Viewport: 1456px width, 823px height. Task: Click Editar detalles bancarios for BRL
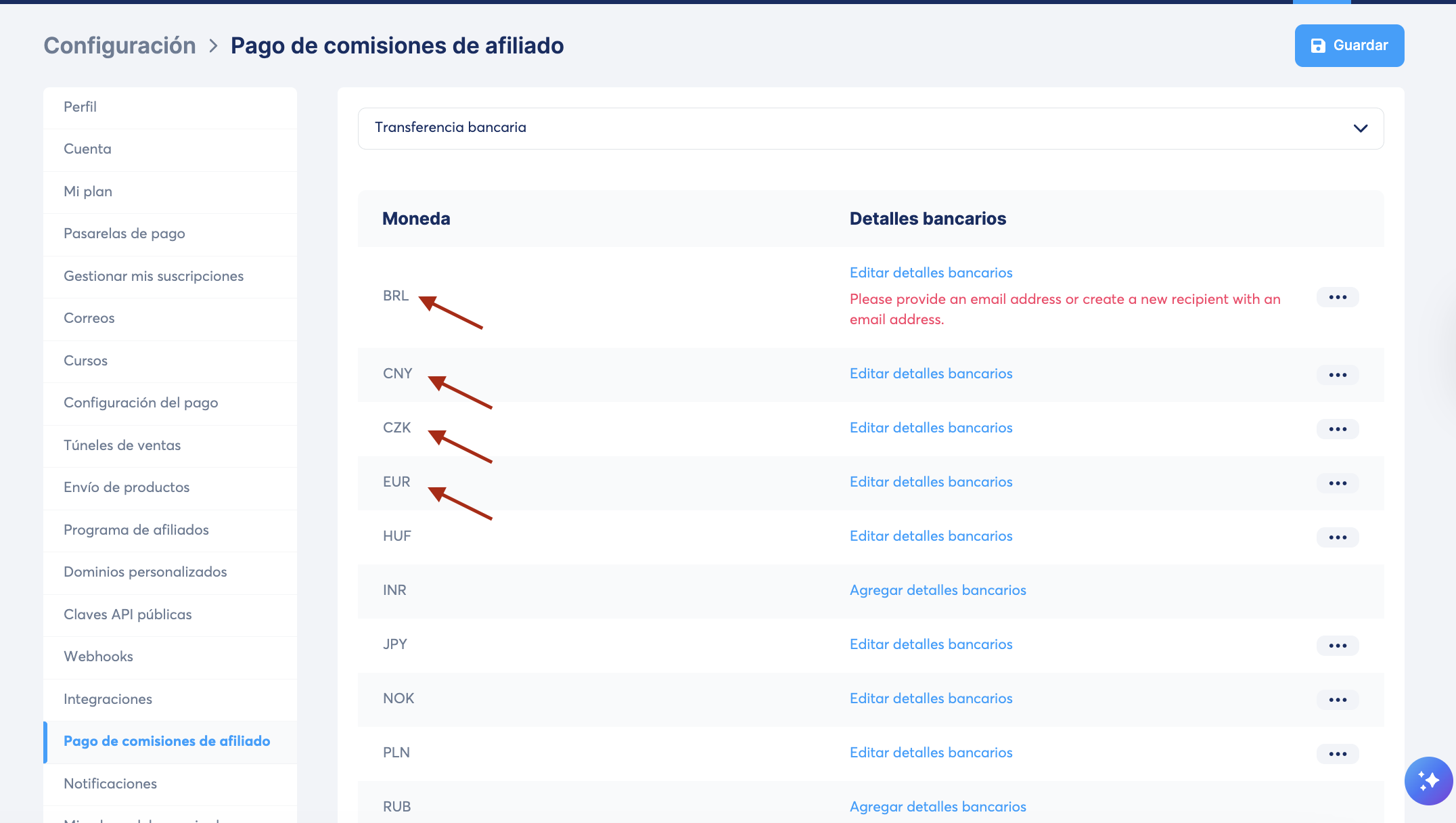[x=931, y=273]
